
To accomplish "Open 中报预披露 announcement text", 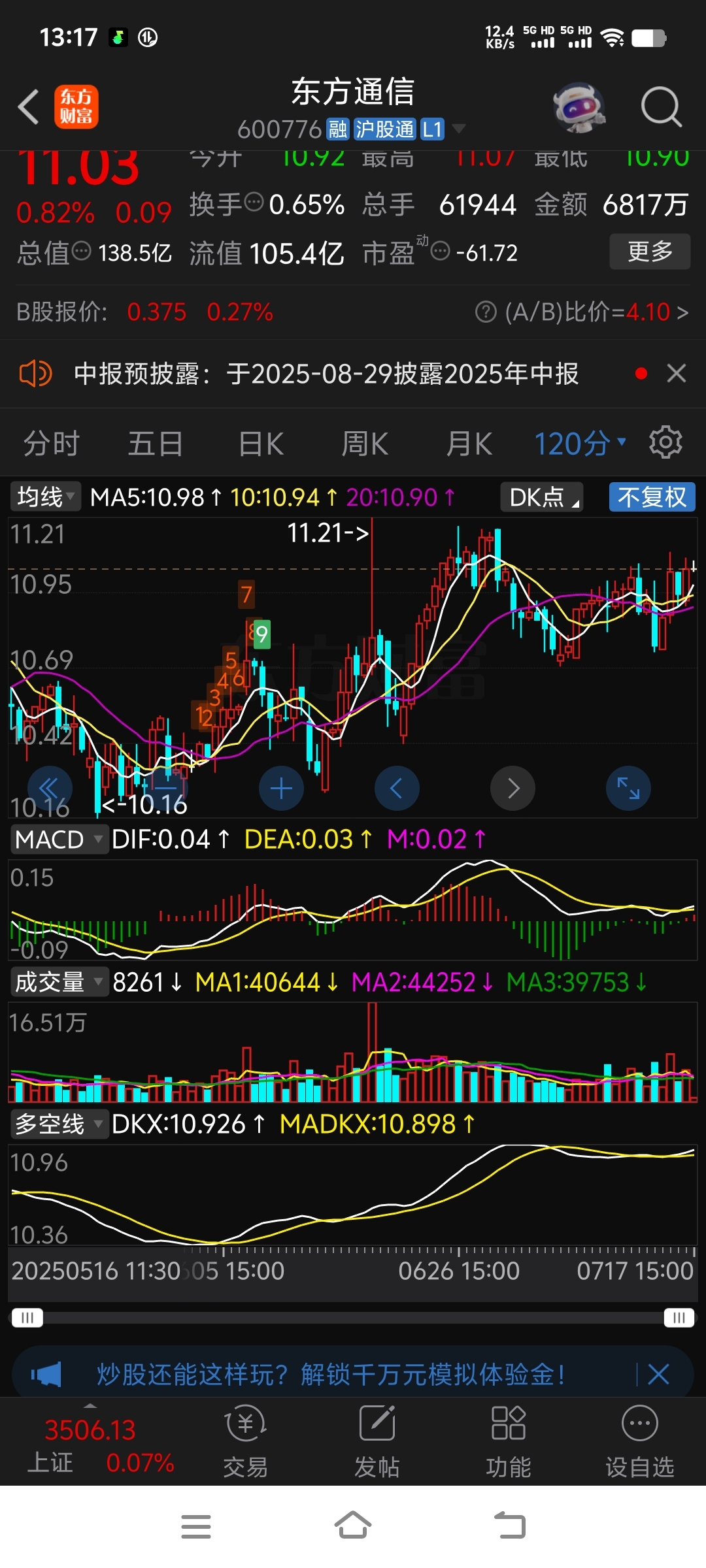I will pos(326,374).
